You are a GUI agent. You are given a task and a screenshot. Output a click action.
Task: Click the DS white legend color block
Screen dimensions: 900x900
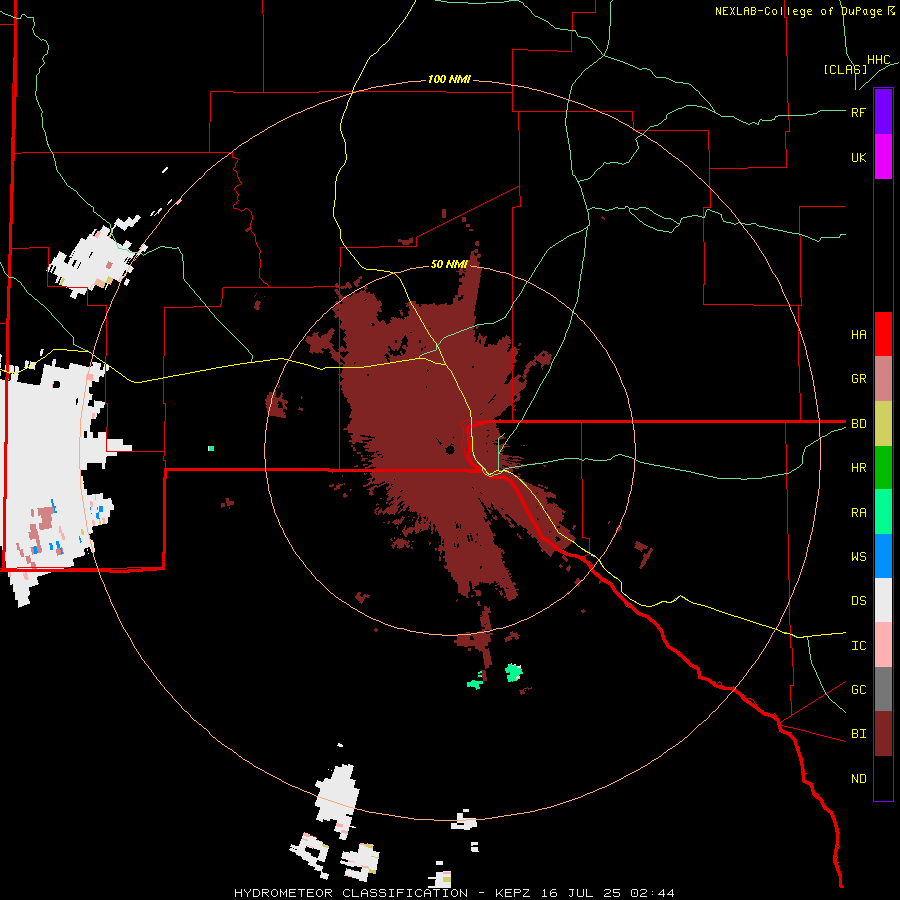coord(883,600)
